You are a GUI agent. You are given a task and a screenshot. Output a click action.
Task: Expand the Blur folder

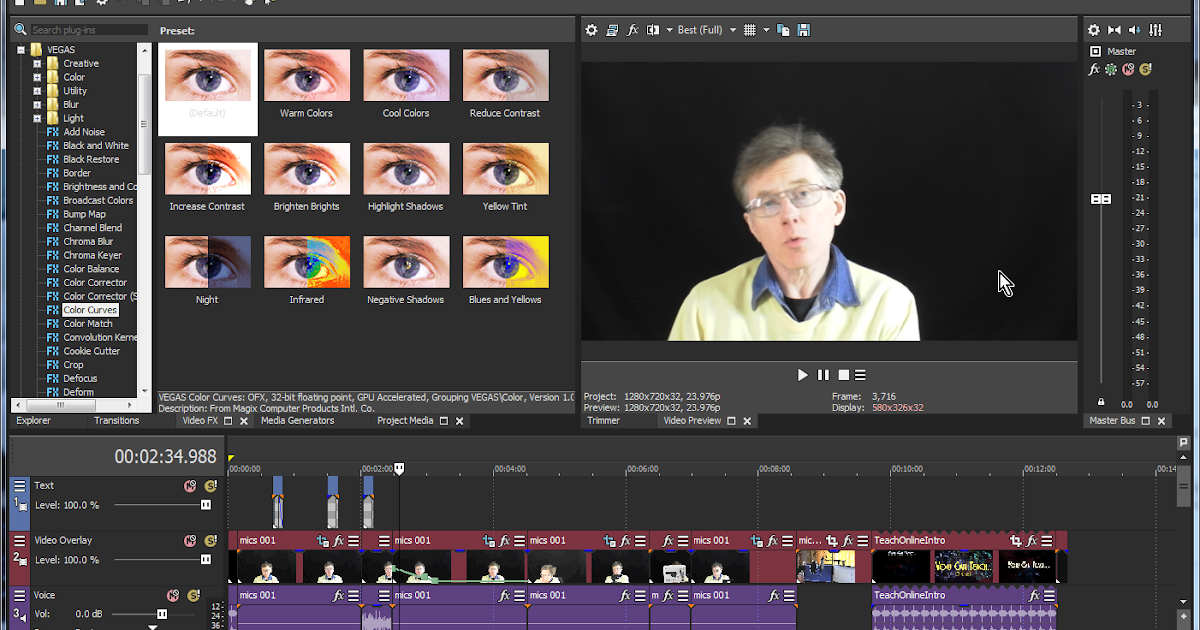(x=37, y=104)
